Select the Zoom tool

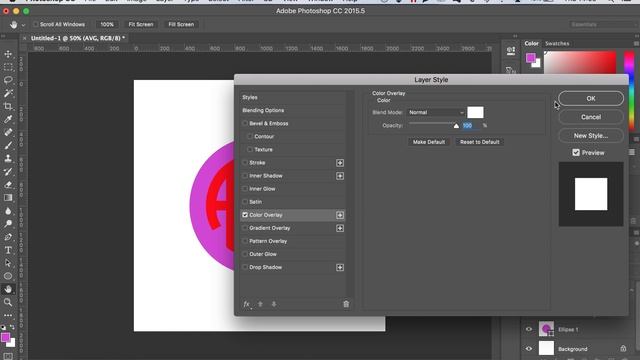tap(8, 302)
